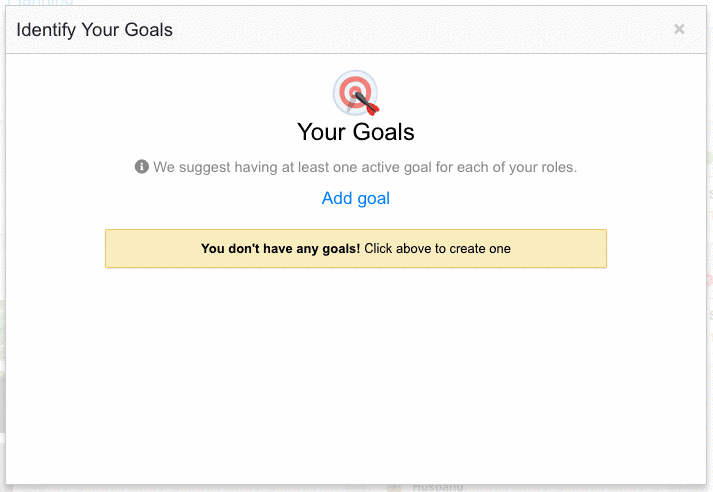Click the Identify Your Goals title text
The height and width of the screenshot is (492, 713).
(x=94, y=30)
